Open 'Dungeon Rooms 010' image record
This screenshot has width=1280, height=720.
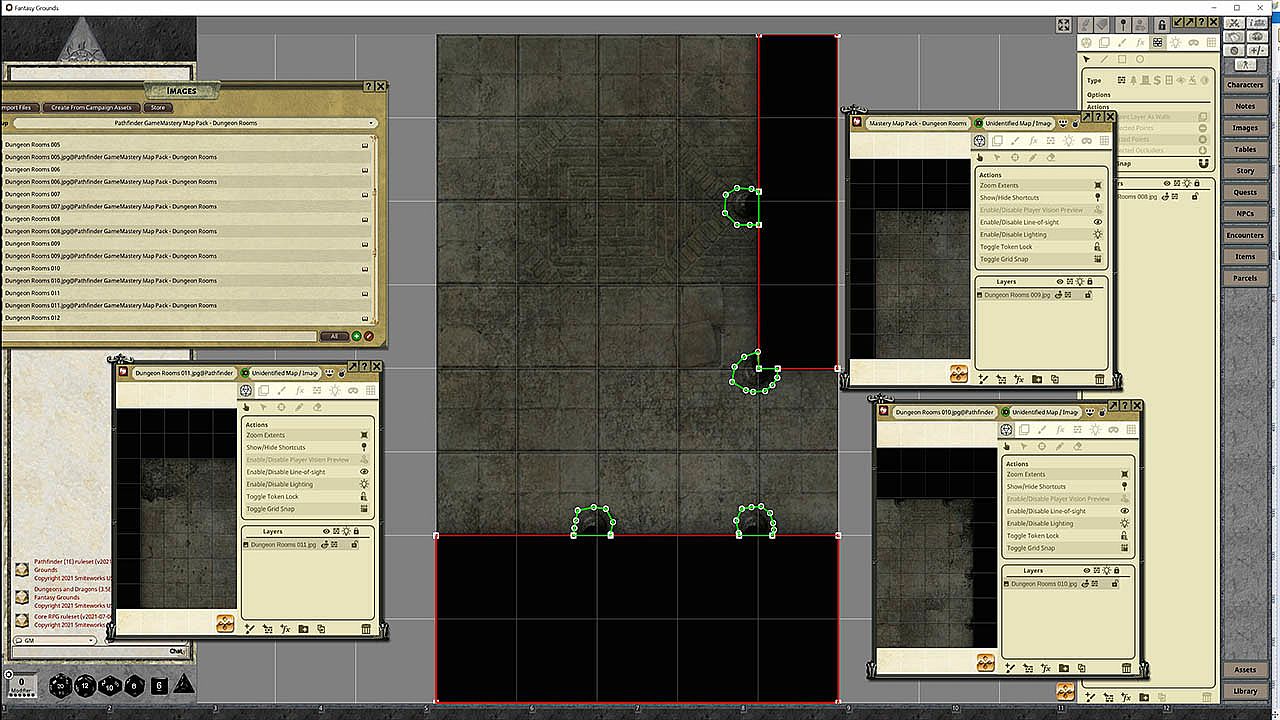[186, 268]
